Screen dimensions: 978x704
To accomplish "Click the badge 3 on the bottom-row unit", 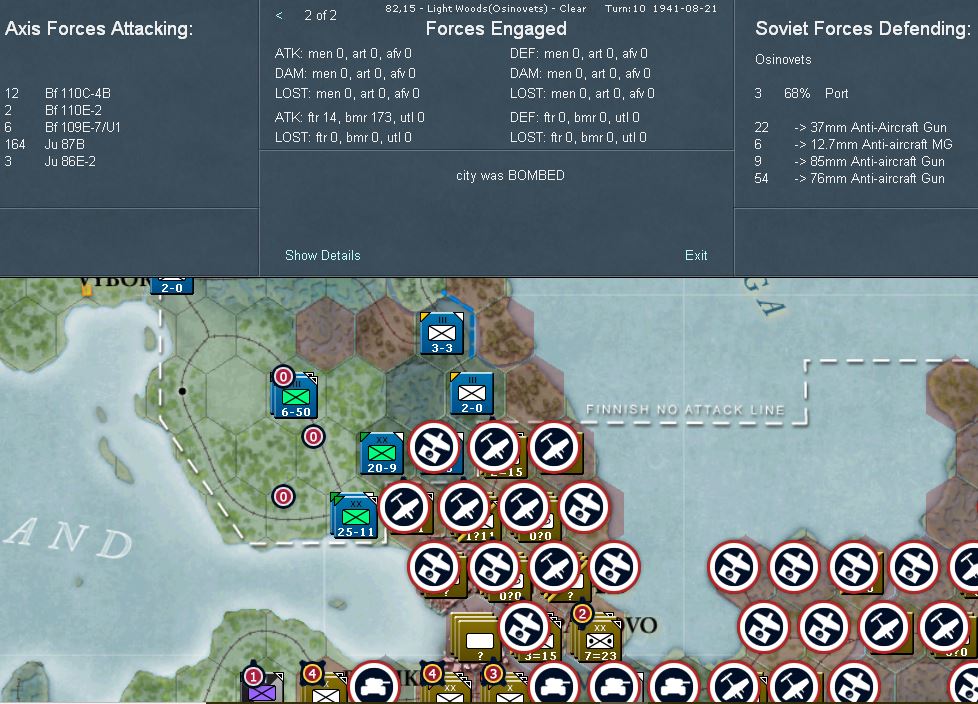I will [493, 674].
